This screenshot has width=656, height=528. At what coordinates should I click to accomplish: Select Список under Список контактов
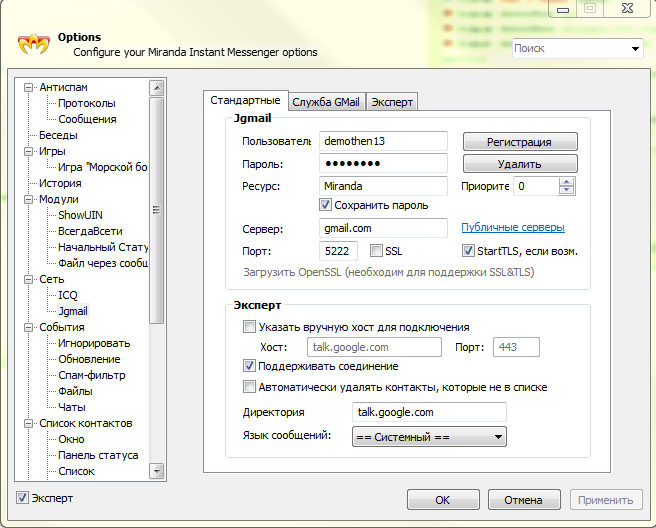[76, 471]
